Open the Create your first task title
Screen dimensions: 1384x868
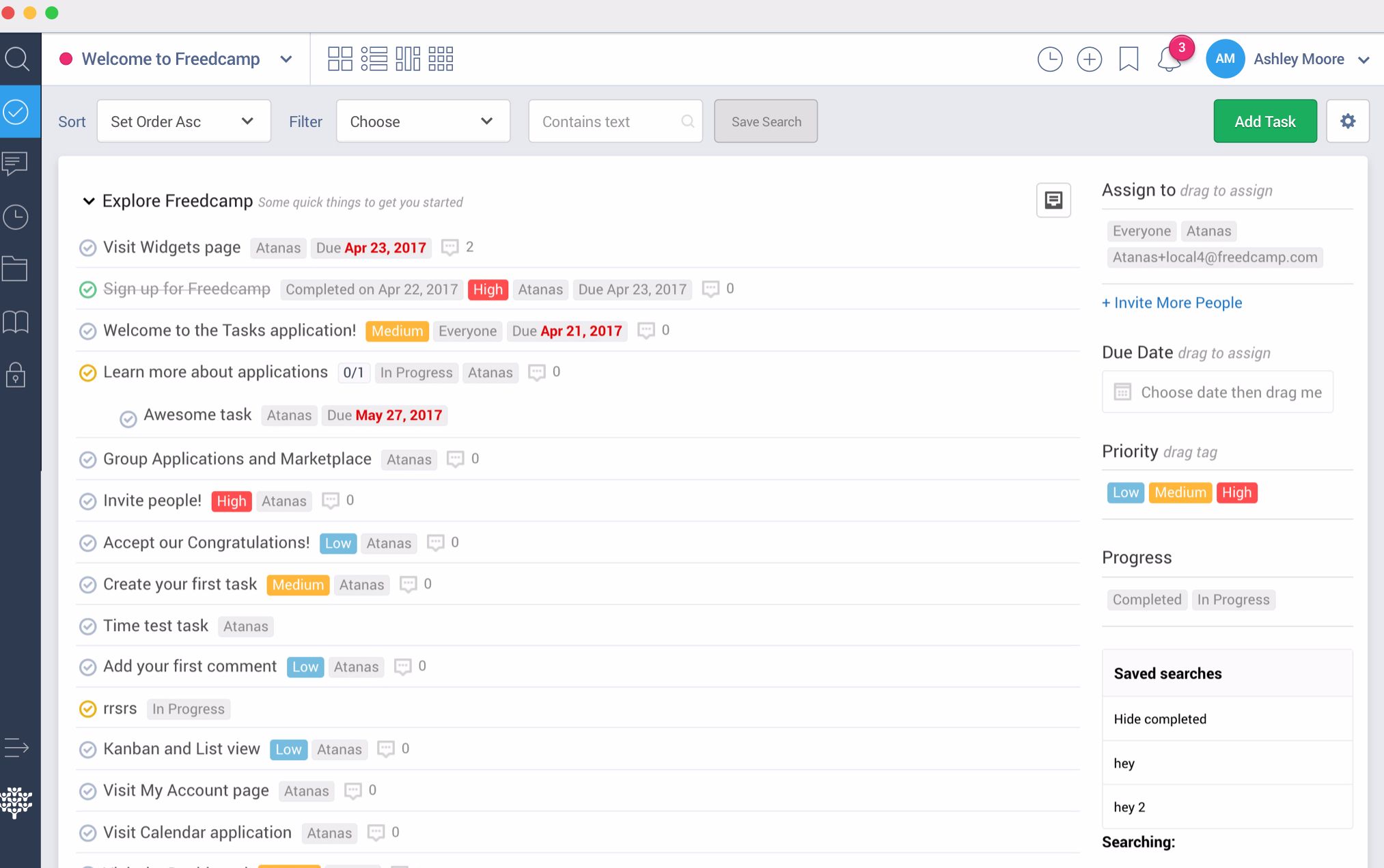[x=180, y=585]
